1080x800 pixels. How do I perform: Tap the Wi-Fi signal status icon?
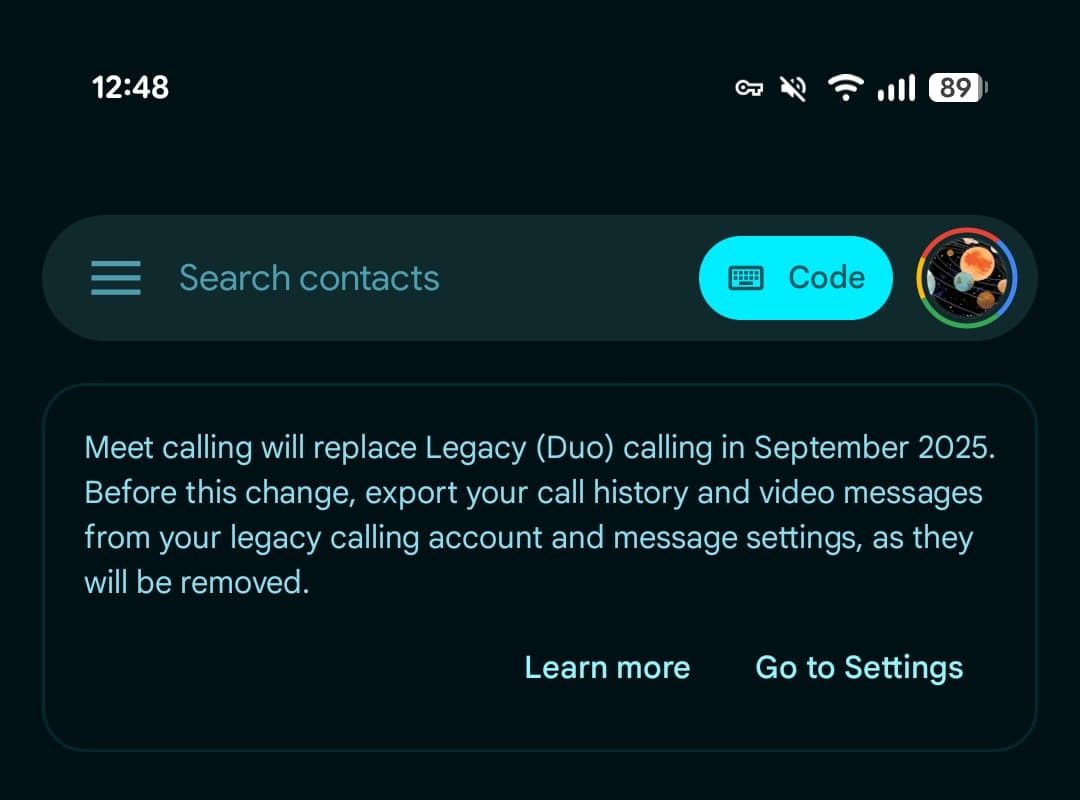[845, 88]
